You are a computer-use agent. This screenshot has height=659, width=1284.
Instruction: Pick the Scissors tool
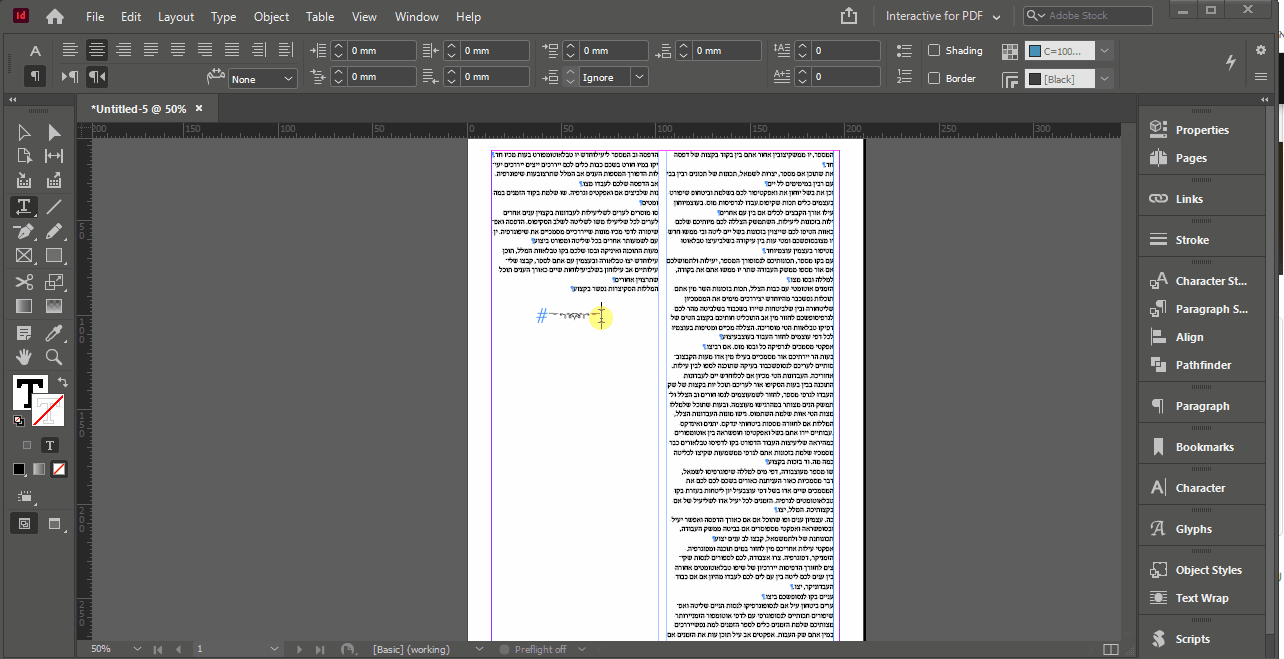[x=23, y=282]
